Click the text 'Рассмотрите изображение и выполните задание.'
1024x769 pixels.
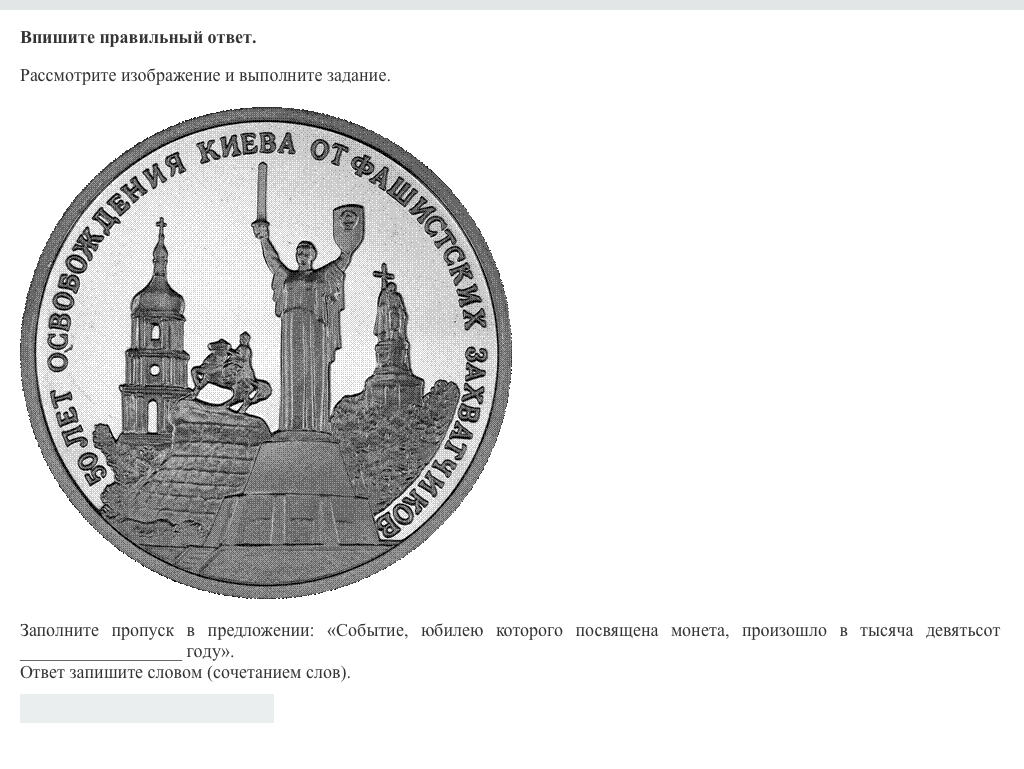click(205, 76)
